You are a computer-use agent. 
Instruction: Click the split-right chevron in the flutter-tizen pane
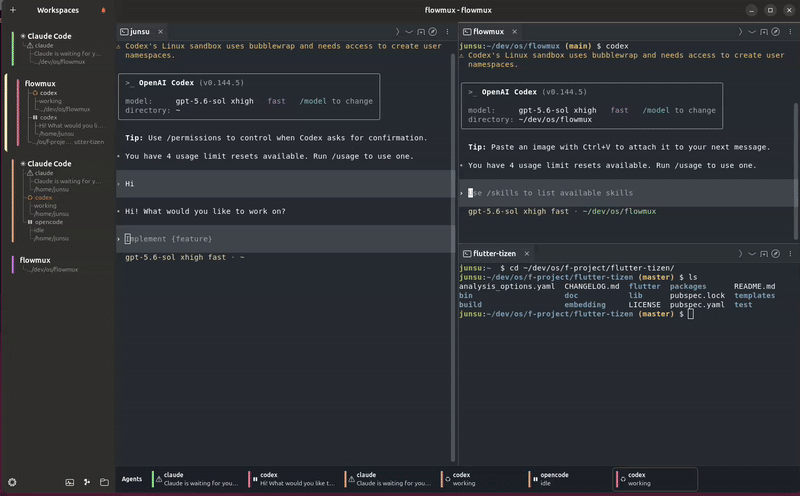pyautogui.click(x=740, y=254)
